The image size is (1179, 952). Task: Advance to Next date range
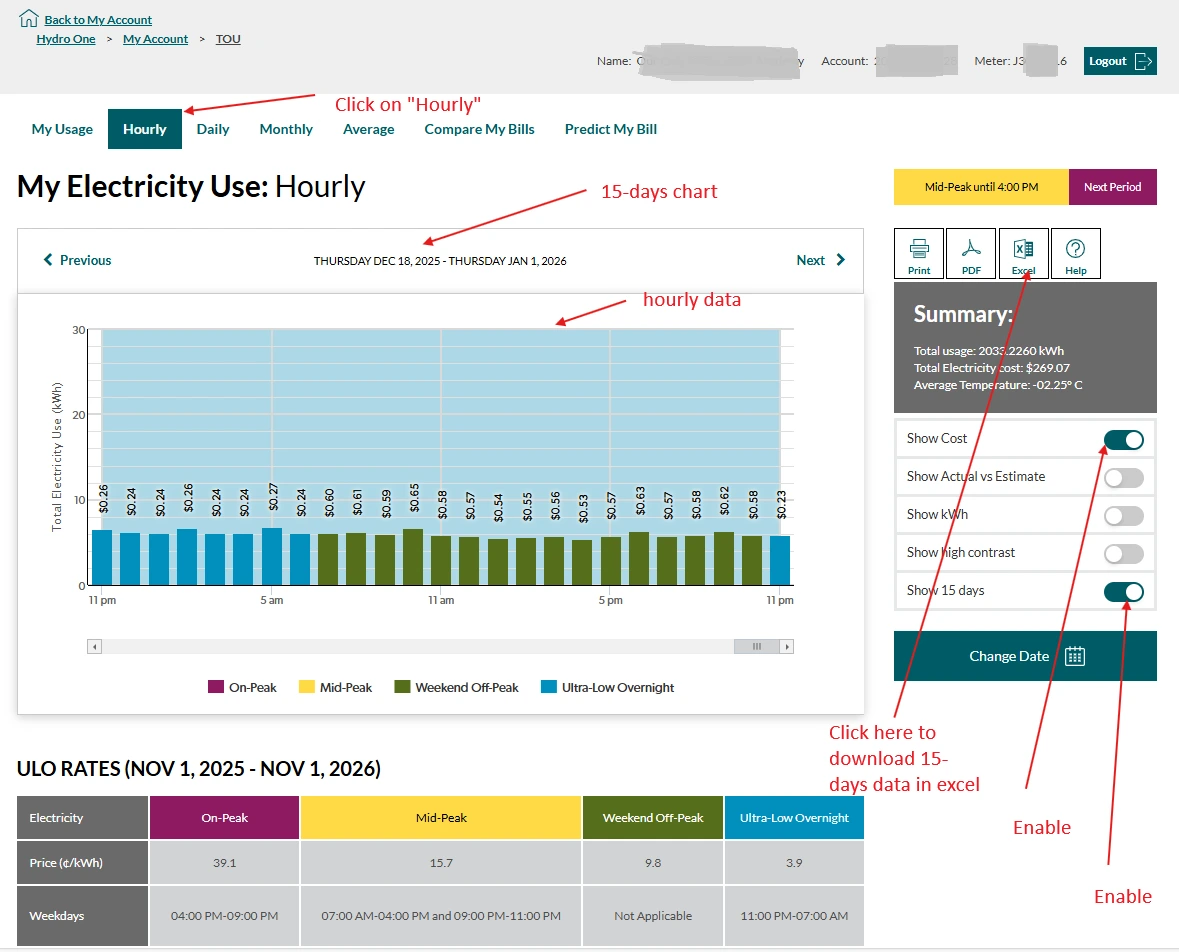pyautogui.click(x=820, y=260)
